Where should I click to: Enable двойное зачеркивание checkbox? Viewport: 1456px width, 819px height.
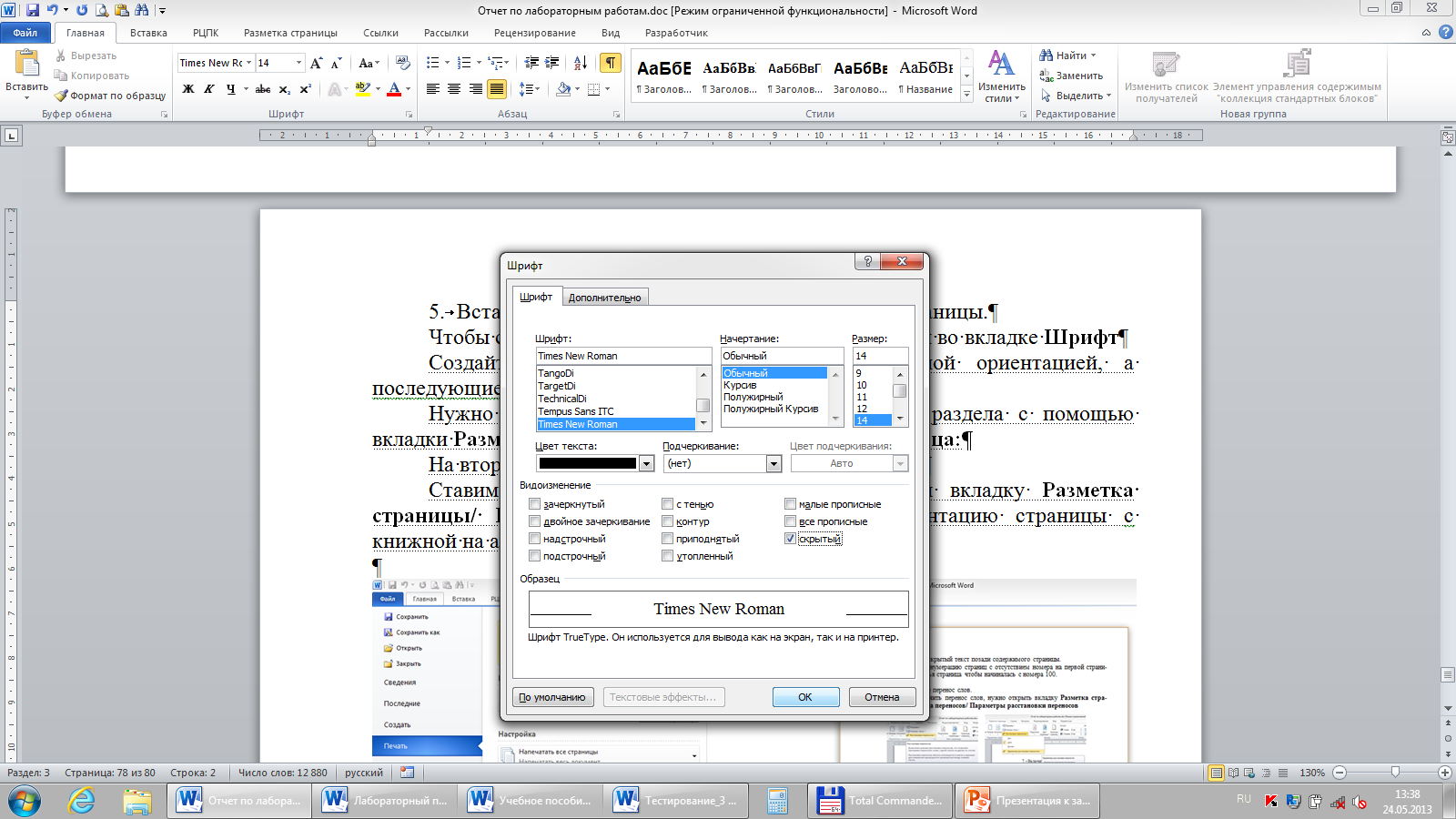pyautogui.click(x=534, y=521)
